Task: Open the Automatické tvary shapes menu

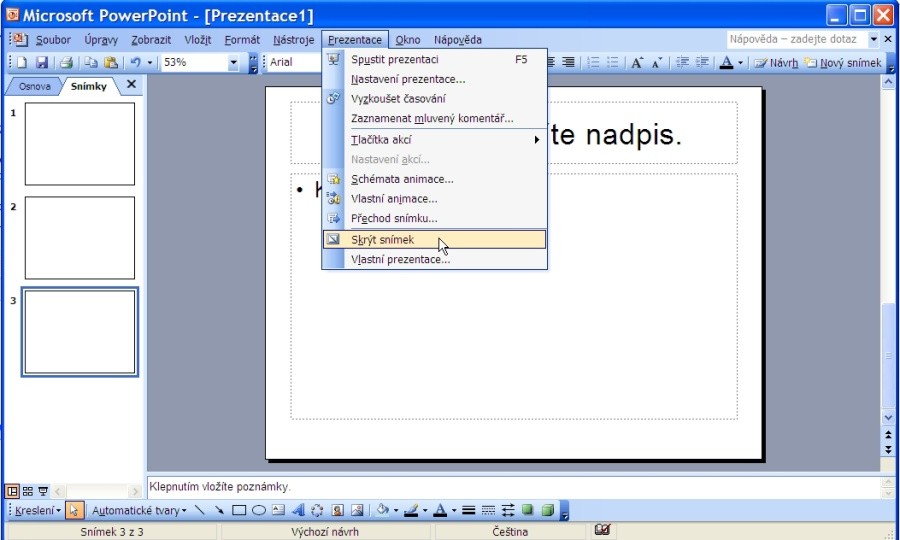Action: pyautogui.click(x=139, y=510)
